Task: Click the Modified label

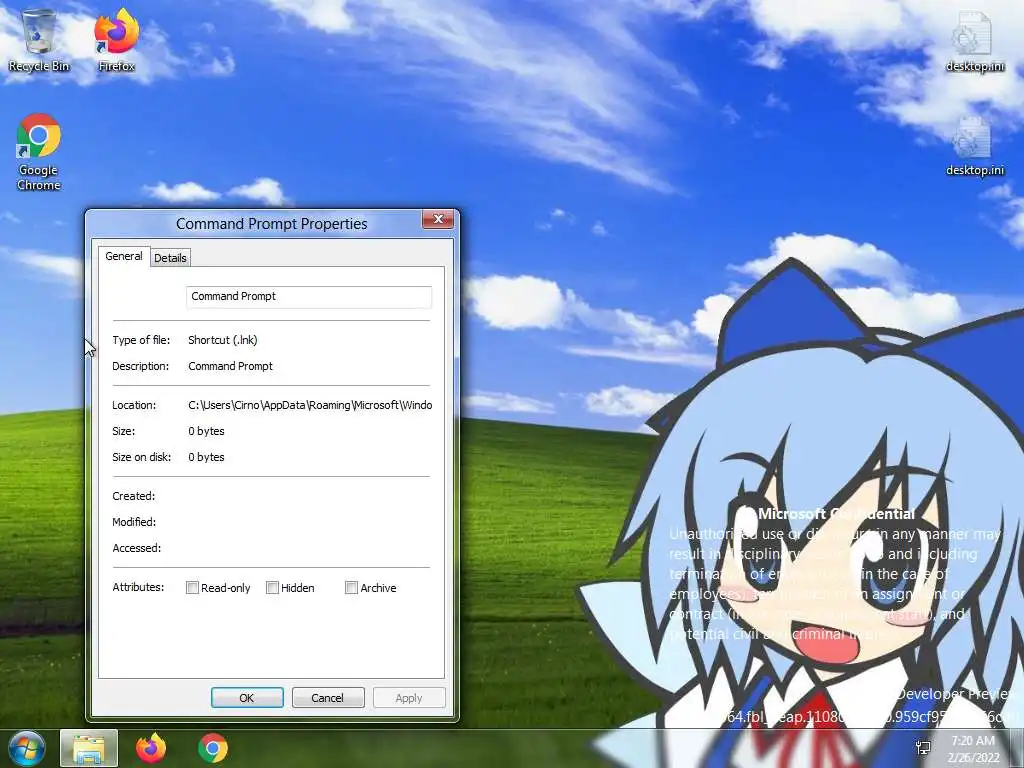Action: pyautogui.click(x=134, y=522)
